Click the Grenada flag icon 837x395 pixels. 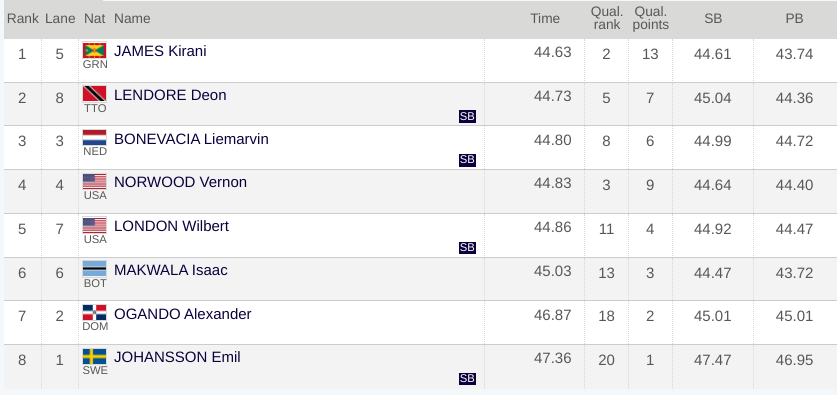[94, 51]
